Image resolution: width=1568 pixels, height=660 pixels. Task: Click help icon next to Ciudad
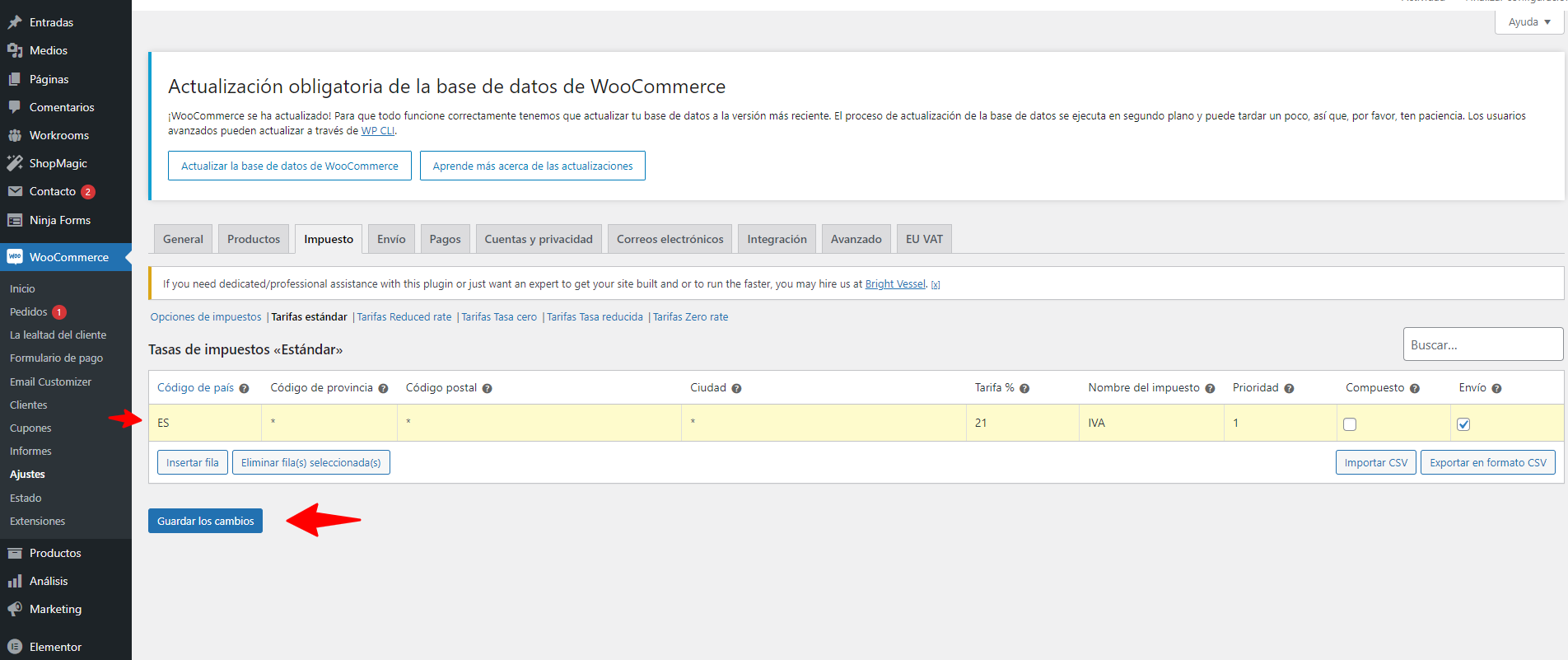coord(736,389)
